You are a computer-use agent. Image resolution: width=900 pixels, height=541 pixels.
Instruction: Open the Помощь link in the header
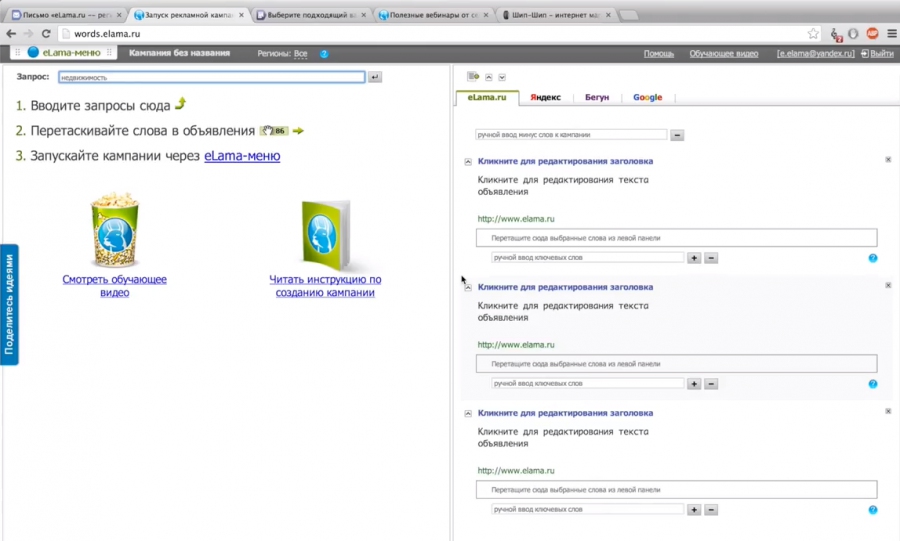point(658,53)
